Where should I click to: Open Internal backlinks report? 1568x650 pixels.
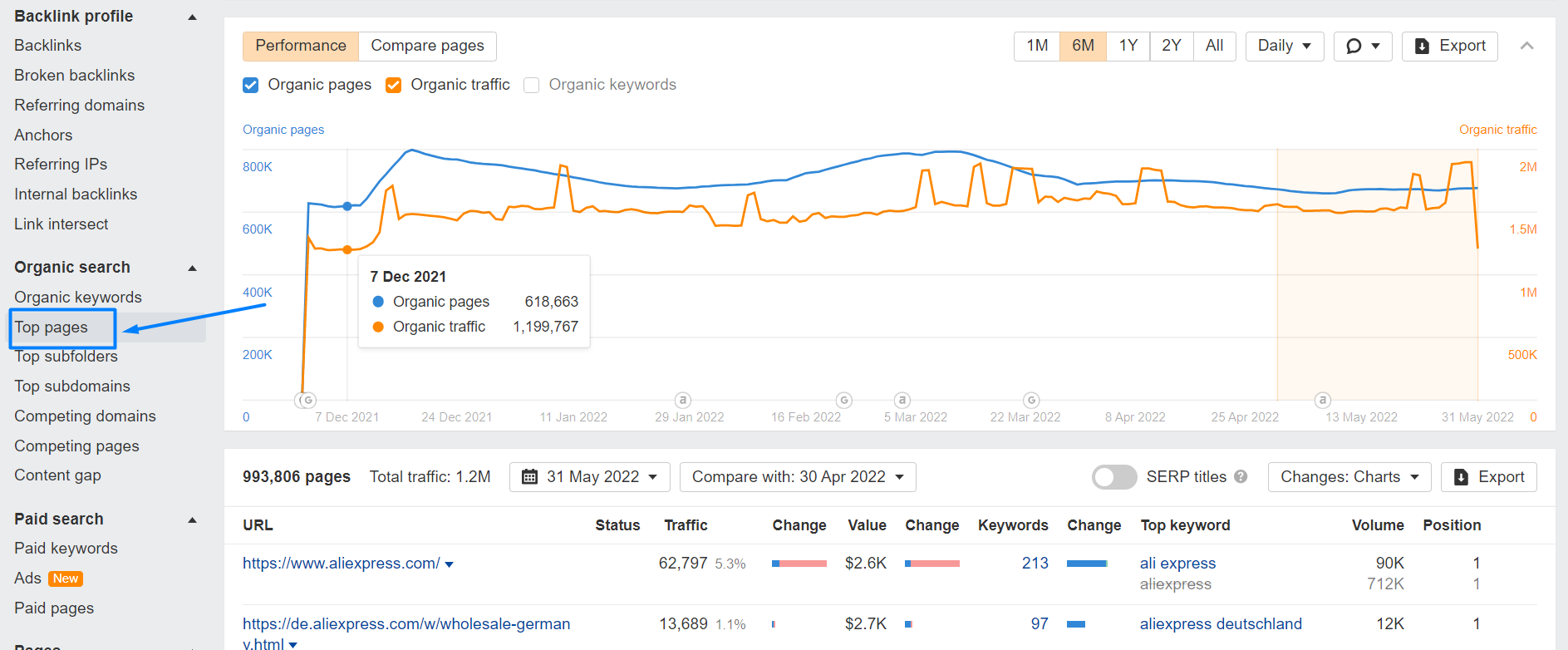[x=76, y=195]
